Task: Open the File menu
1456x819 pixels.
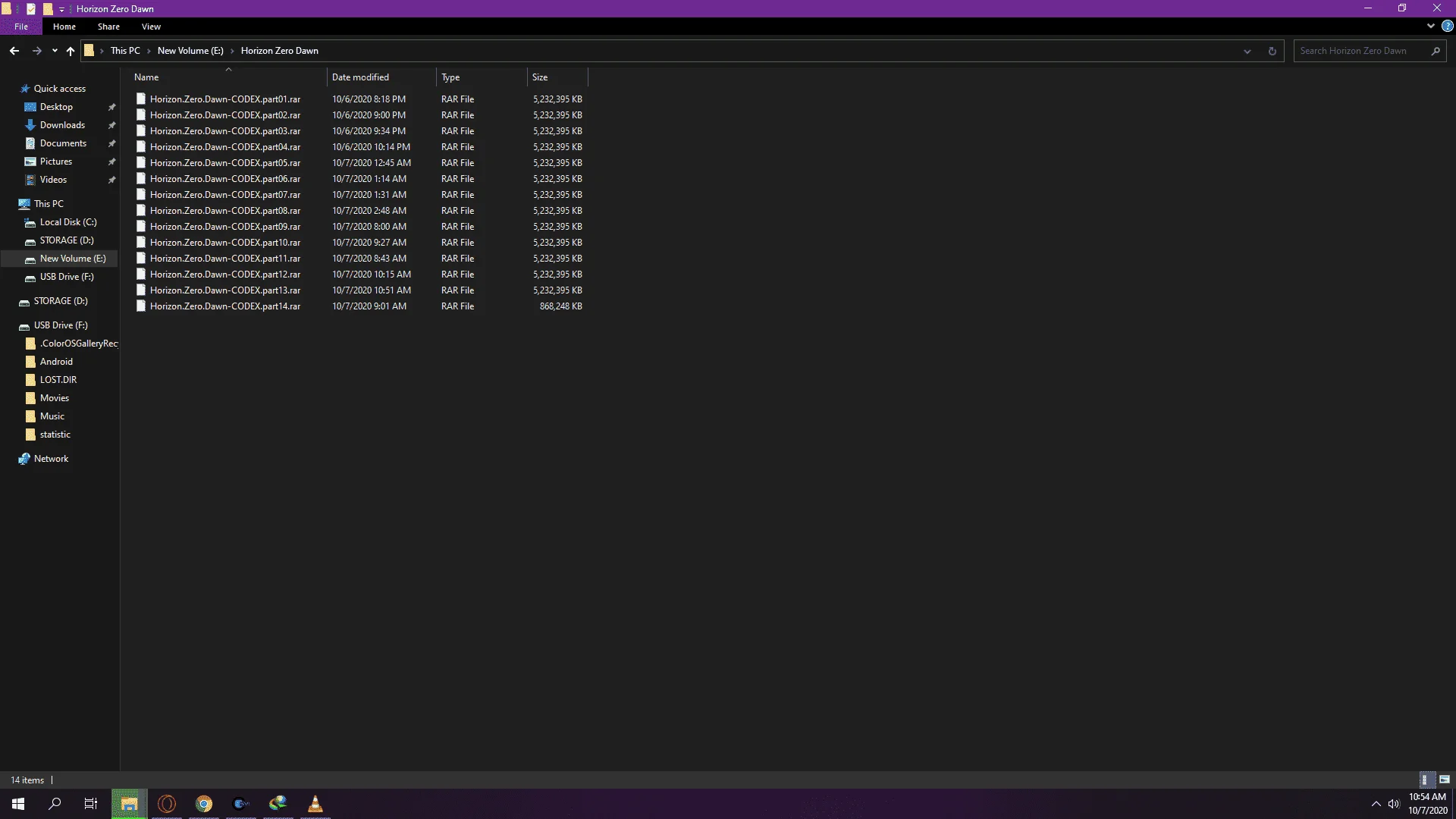Action: pyautogui.click(x=21, y=27)
